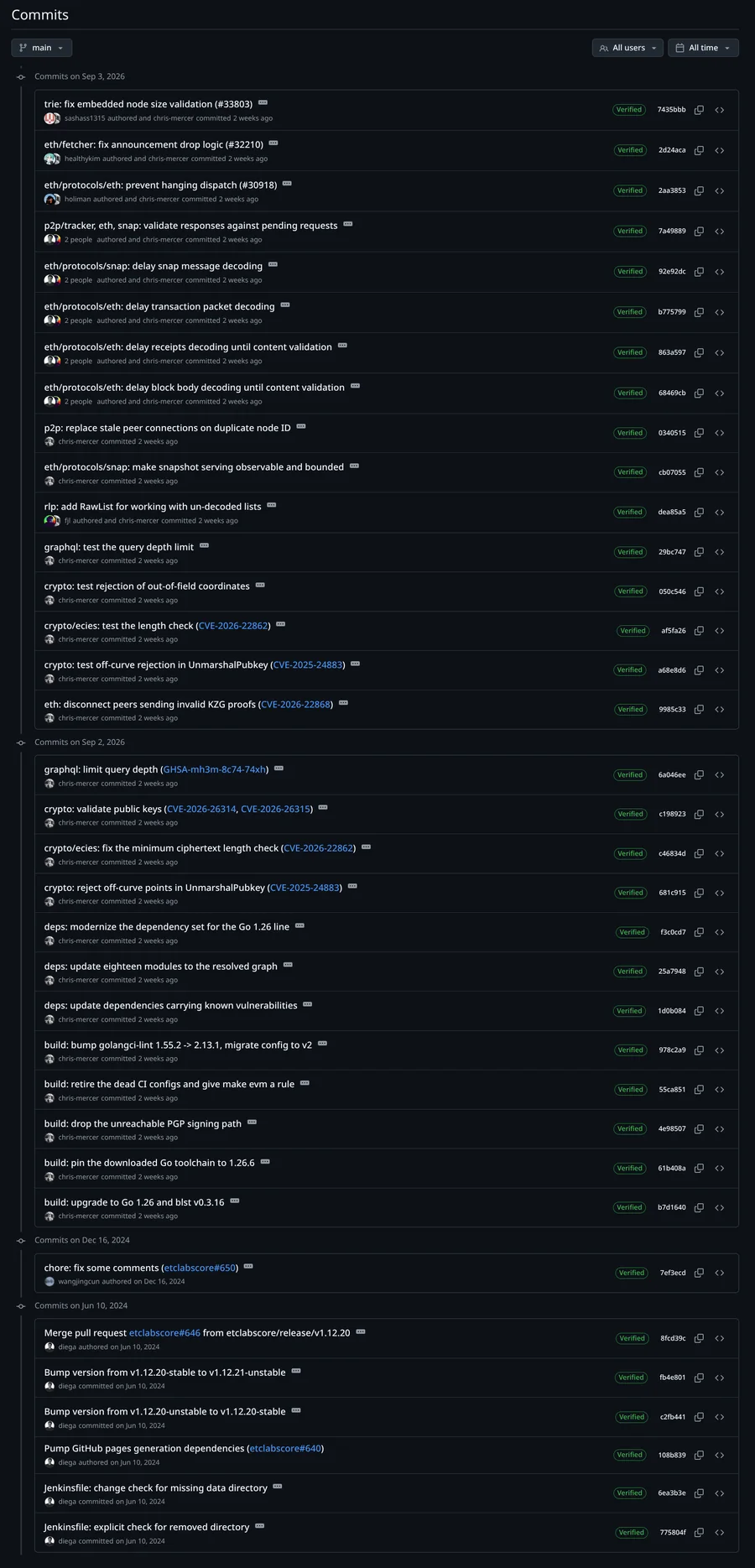Open the All time date filter
The height and width of the screenshot is (1568, 755).
click(703, 48)
